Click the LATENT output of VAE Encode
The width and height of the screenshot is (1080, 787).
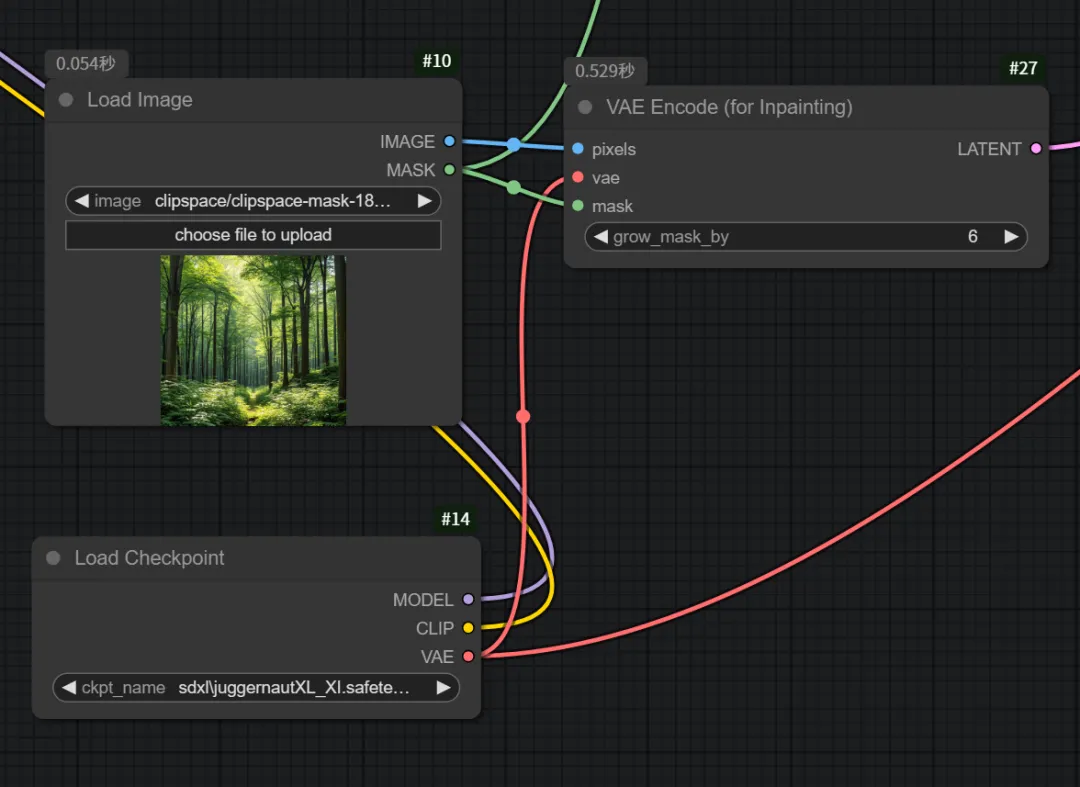click(1034, 148)
